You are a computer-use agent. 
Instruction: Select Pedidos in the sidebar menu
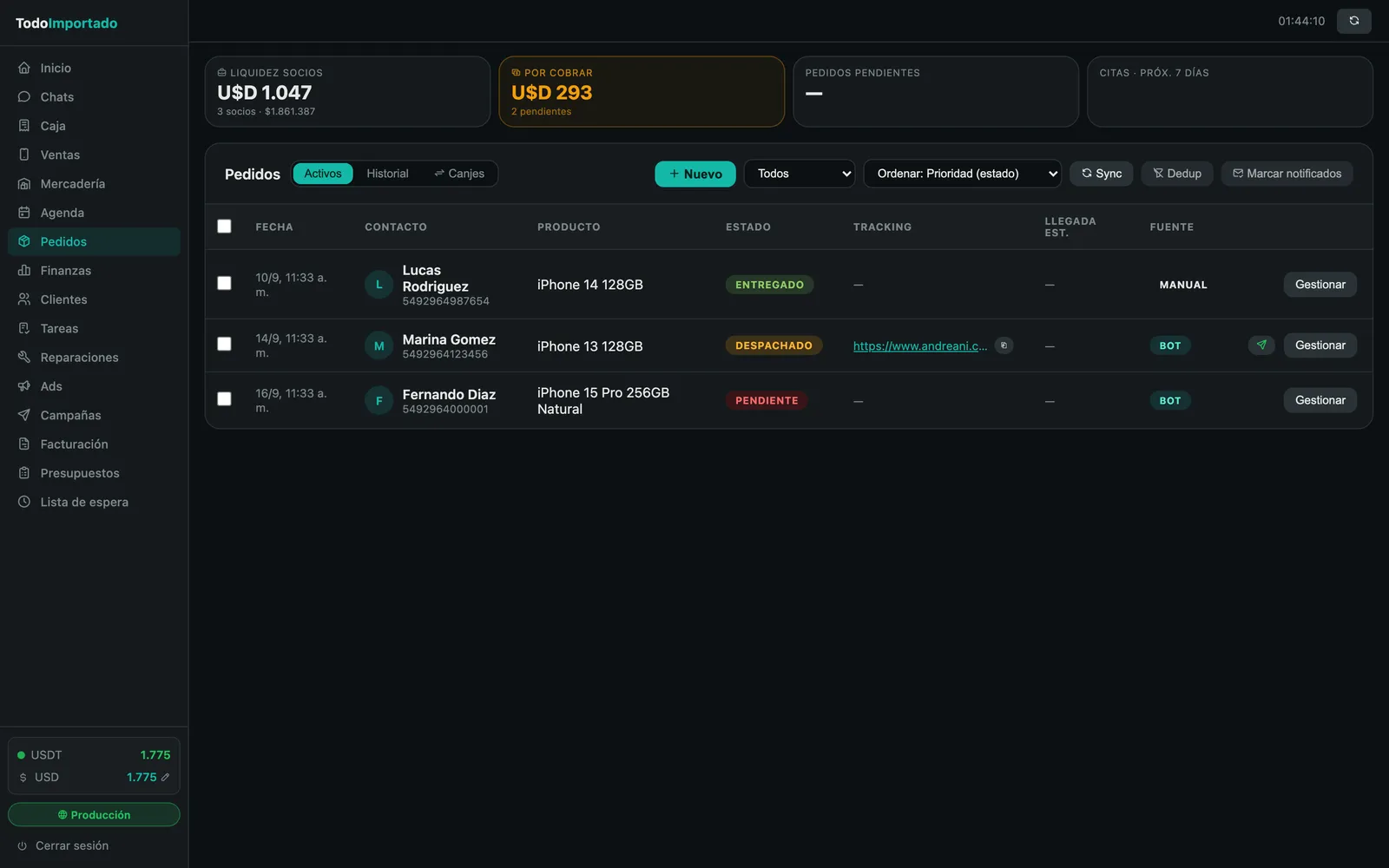pyautogui.click(x=94, y=241)
